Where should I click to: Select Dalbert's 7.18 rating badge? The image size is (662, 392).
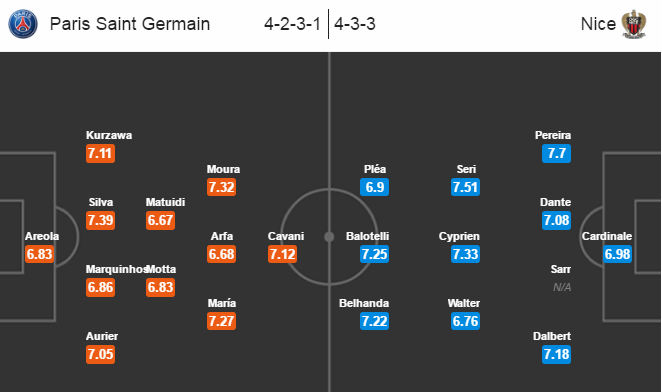coord(556,354)
